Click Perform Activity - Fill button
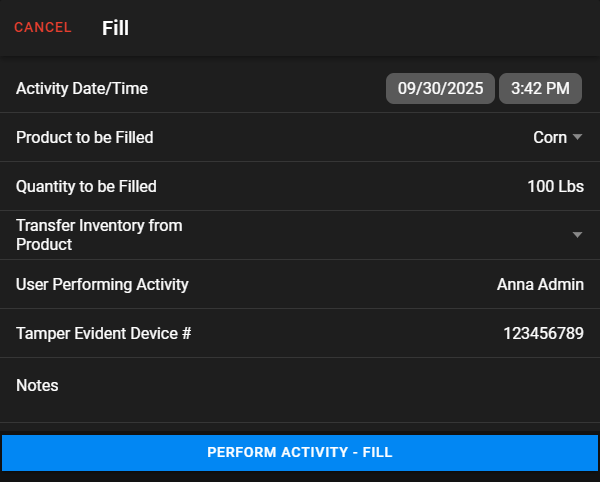The width and height of the screenshot is (600, 482). pyautogui.click(x=300, y=453)
